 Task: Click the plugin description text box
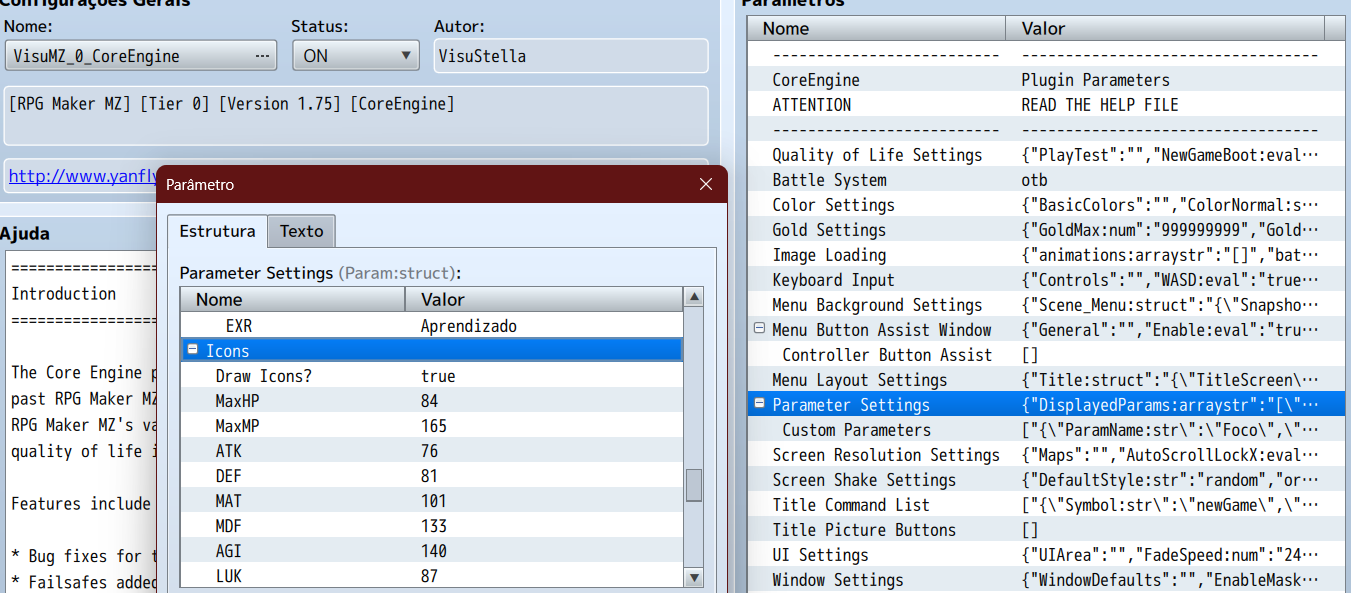coord(356,115)
